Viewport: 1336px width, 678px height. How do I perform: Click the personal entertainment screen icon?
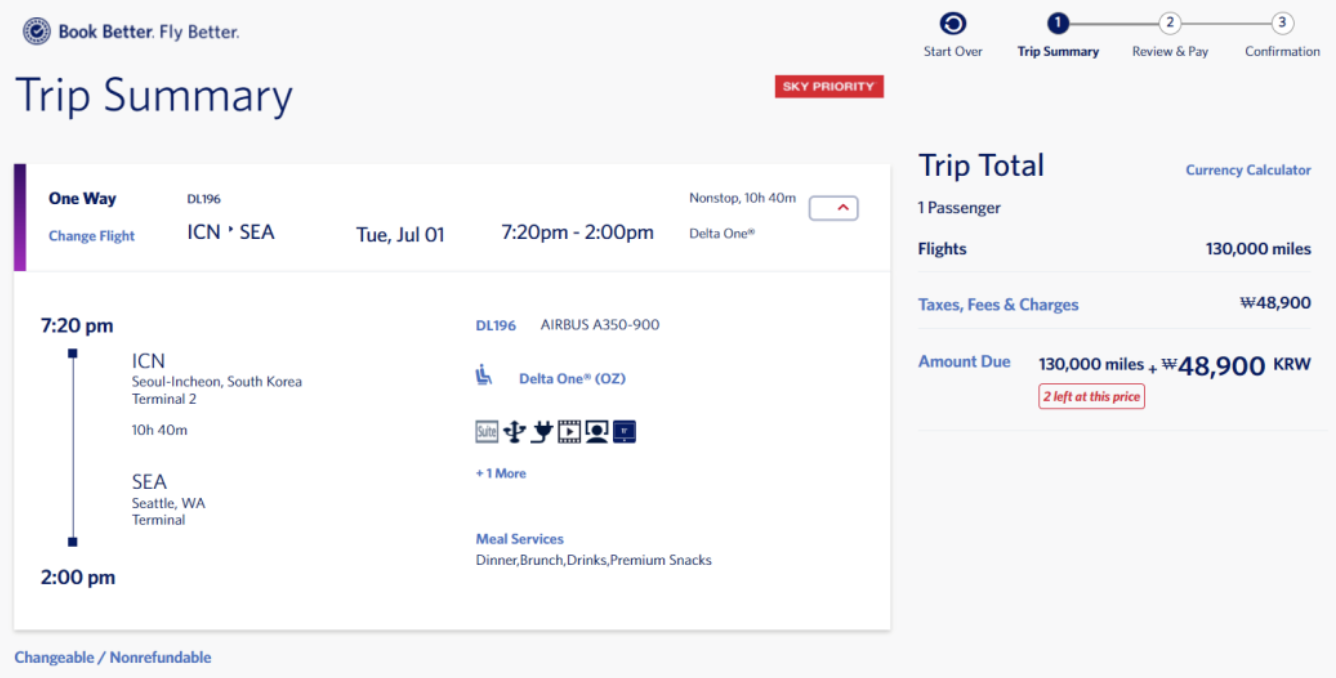coord(597,432)
